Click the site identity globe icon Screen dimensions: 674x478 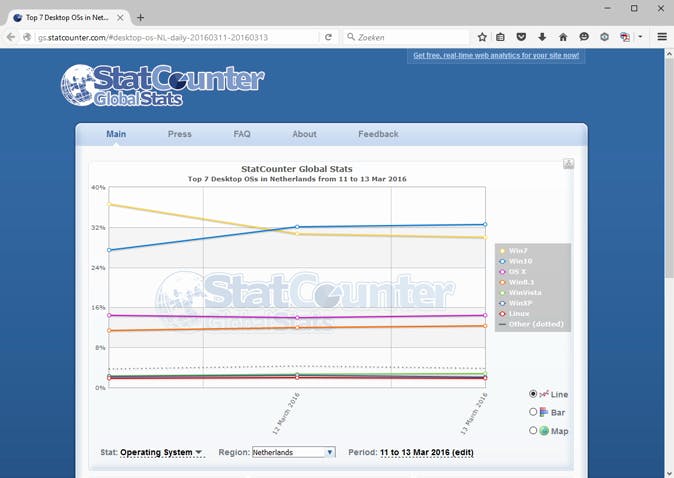(27, 37)
